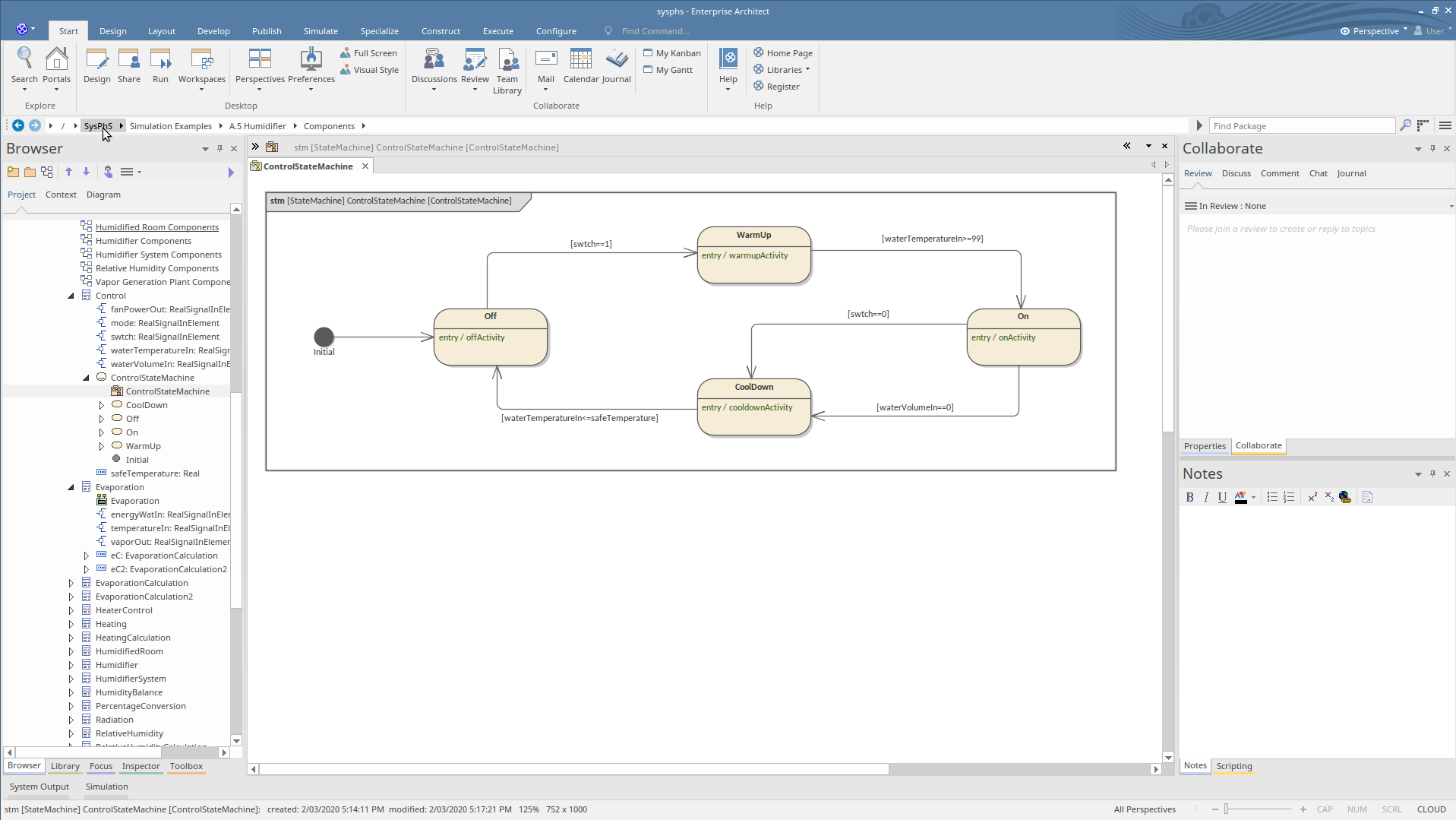
Task: Collapse the Evaporation tree node
Action: coord(71,487)
